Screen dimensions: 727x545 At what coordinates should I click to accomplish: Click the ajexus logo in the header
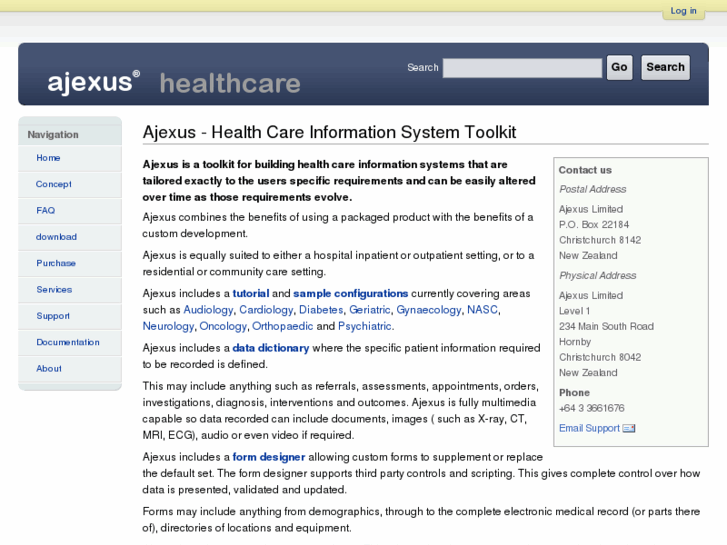[x=93, y=82]
